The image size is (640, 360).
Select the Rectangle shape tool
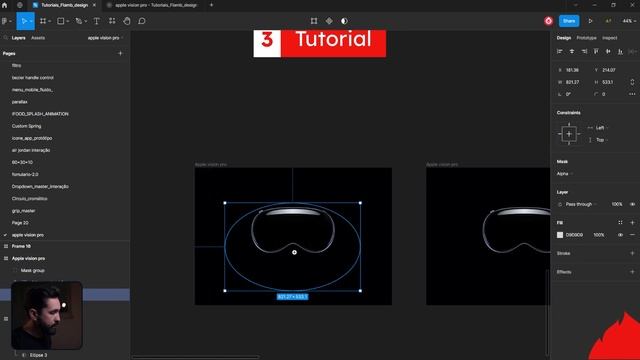click(60, 21)
